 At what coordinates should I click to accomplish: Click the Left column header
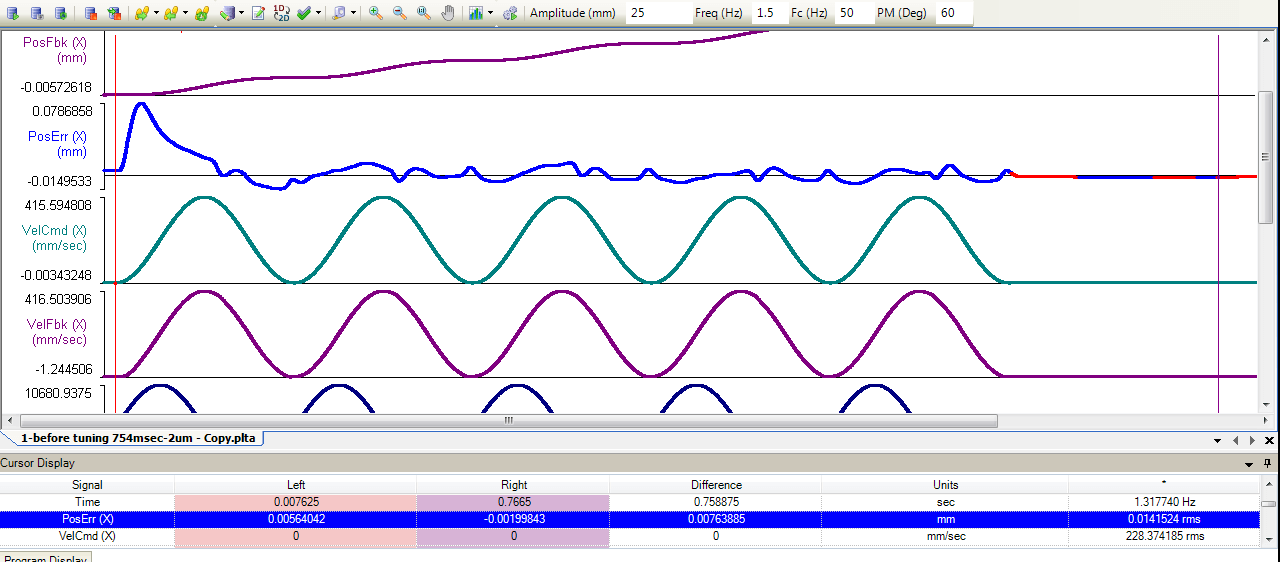296,485
